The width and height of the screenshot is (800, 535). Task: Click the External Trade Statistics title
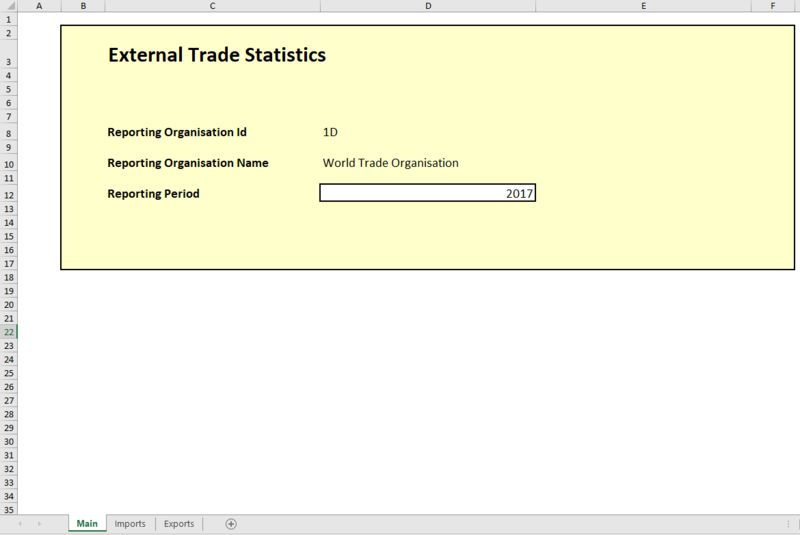pyautogui.click(x=217, y=55)
